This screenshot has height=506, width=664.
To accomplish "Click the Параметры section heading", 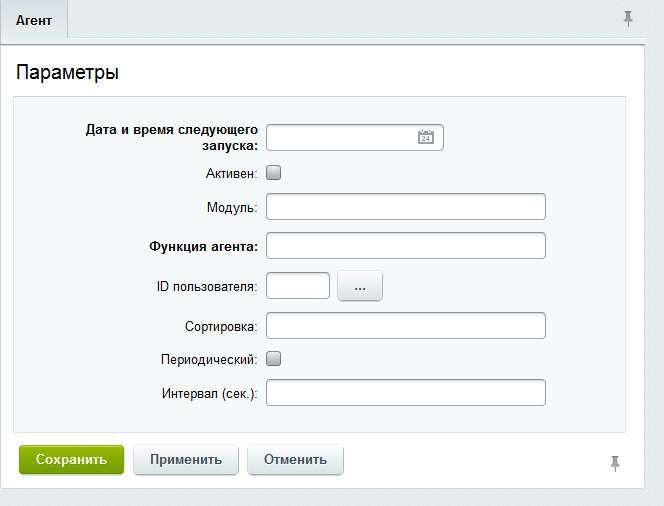I will [67, 72].
